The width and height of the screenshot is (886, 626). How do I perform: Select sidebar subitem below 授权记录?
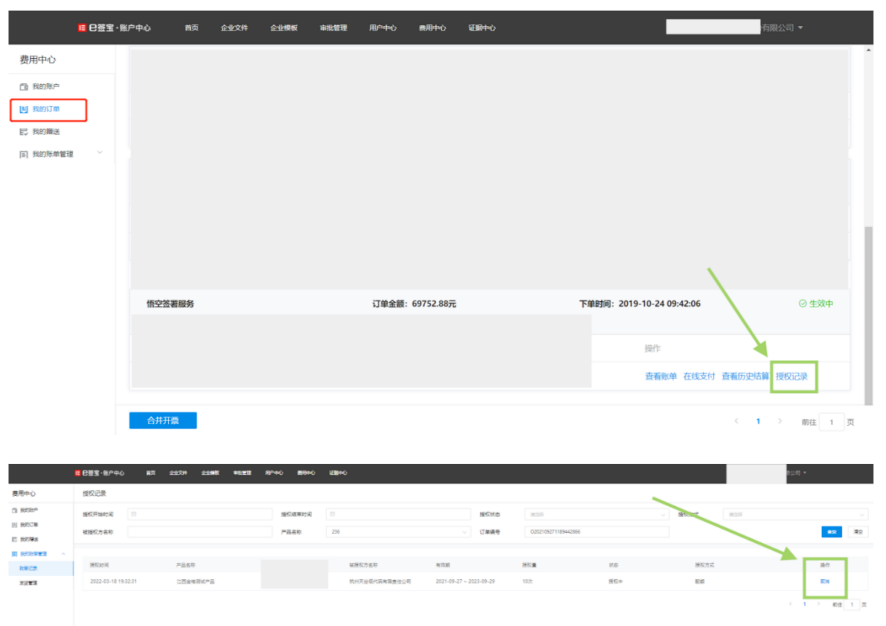pos(28,583)
